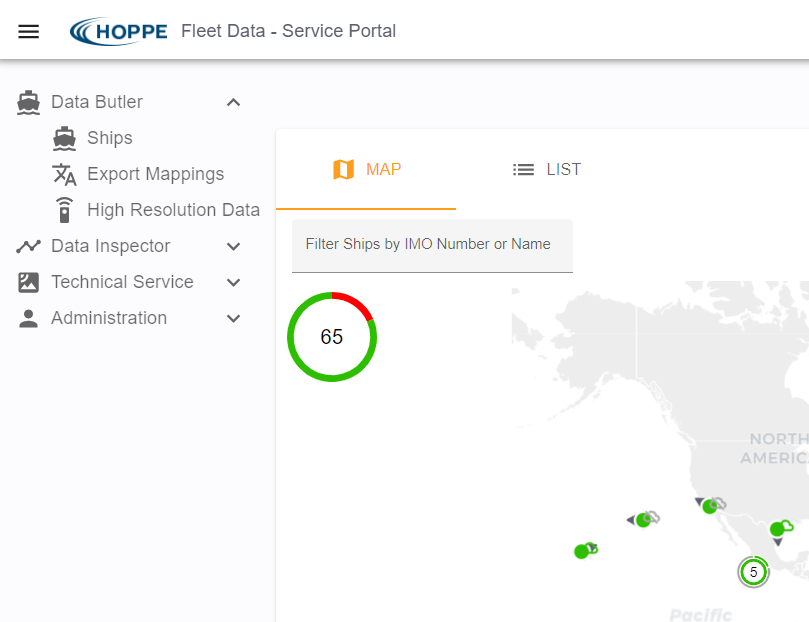The image size is (809, 622).
Task: Switch to the LIST tab
Action: 546,170
